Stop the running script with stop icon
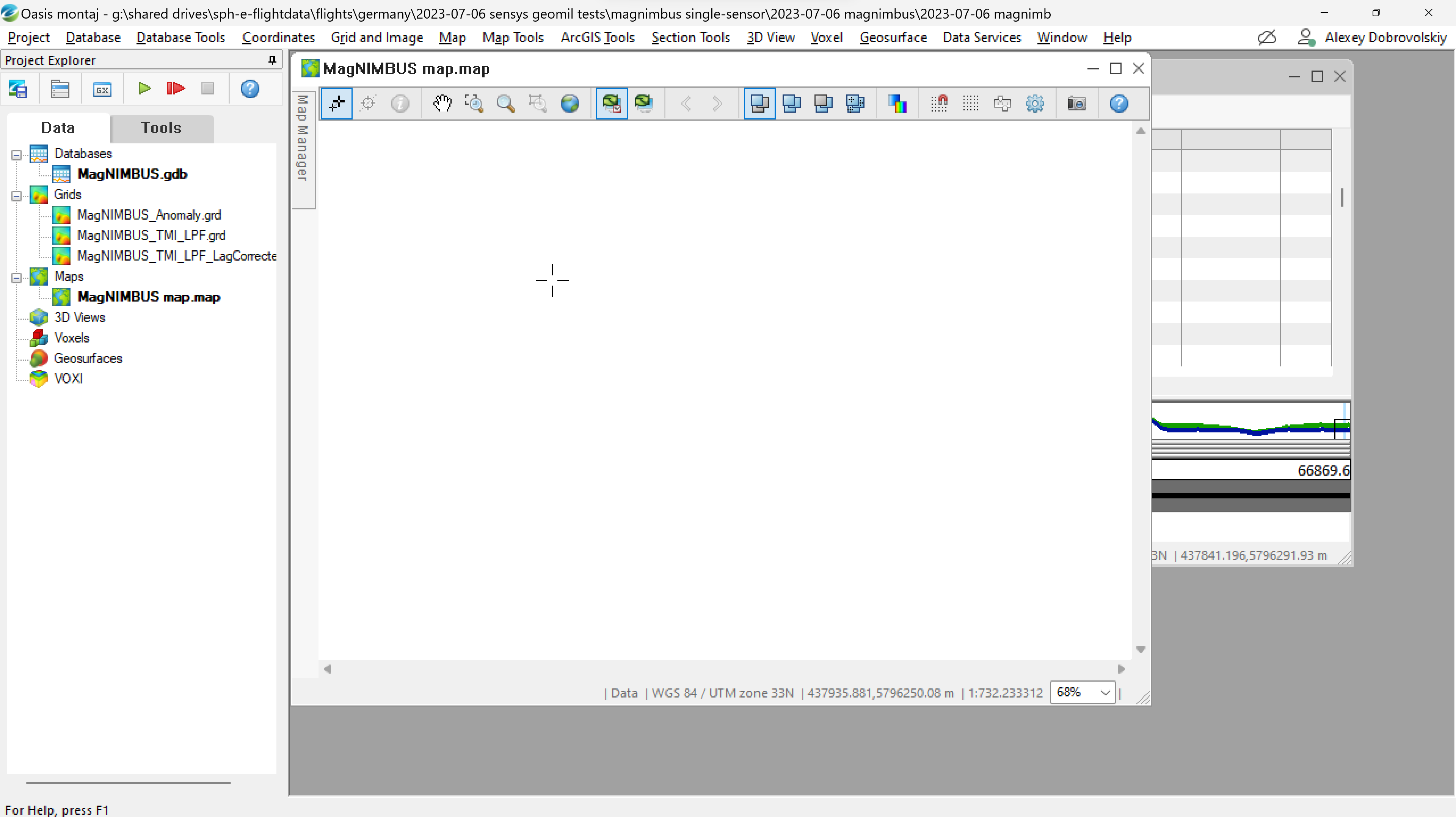The width and height of the screenshot is (1456, 817). tap(207, 88)
